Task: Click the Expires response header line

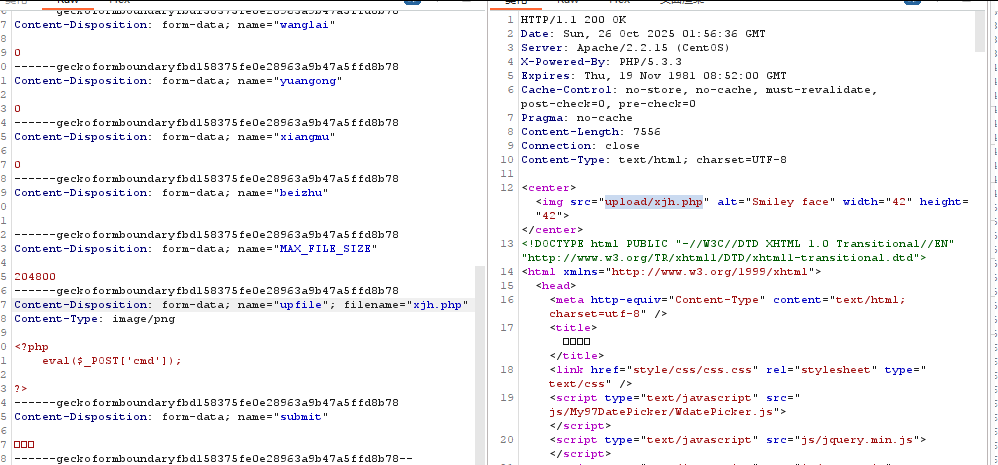Action: pos(654,76)
